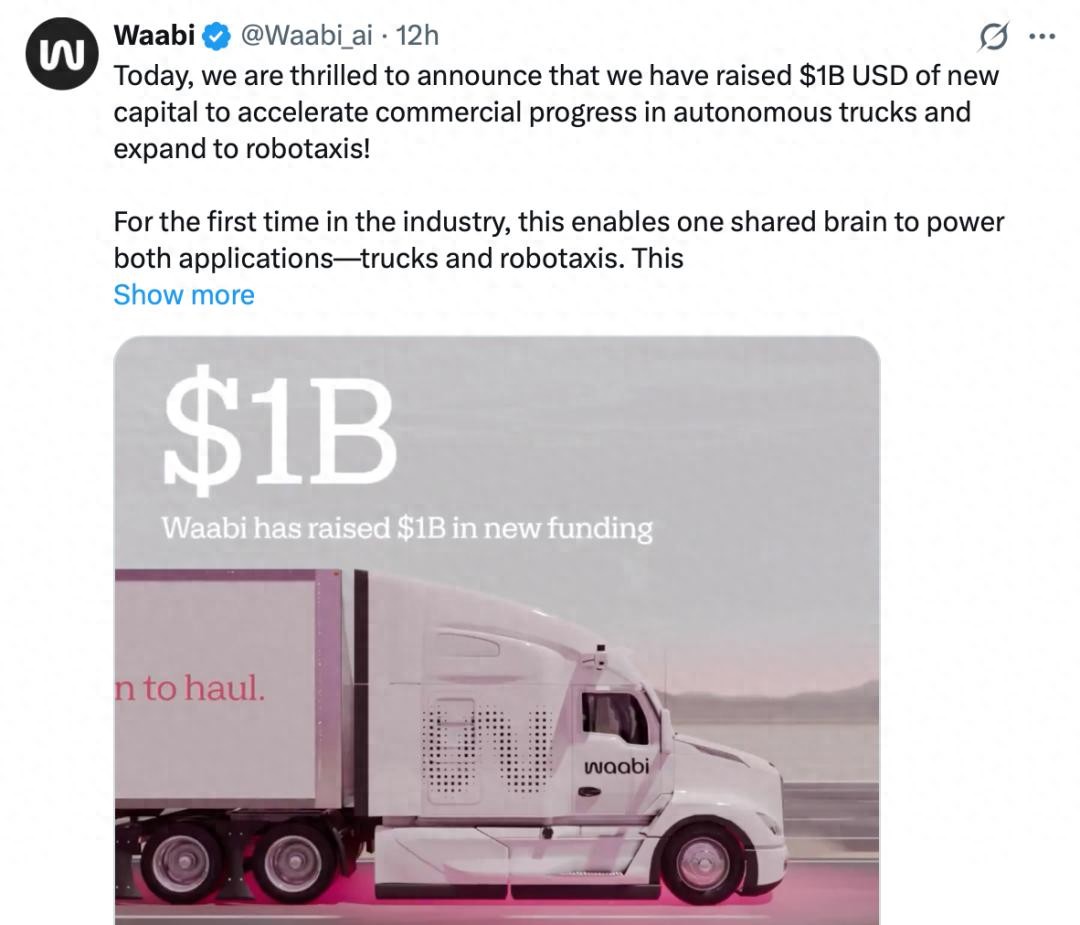Screen dimensions: 1080x925
Task: Click the blue verified badge
Action: [x=216, y=36]
